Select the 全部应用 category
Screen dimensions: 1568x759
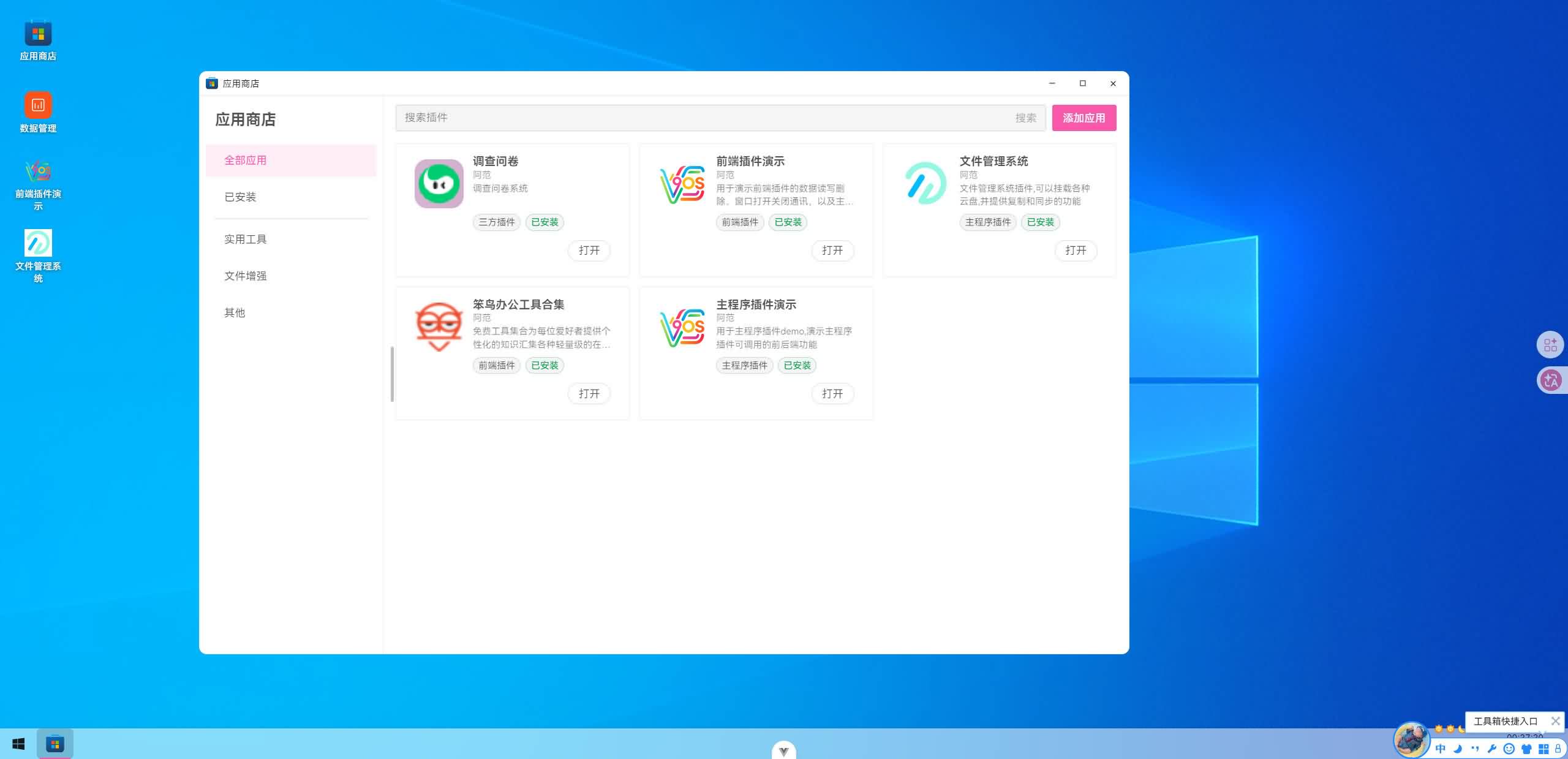291,160
